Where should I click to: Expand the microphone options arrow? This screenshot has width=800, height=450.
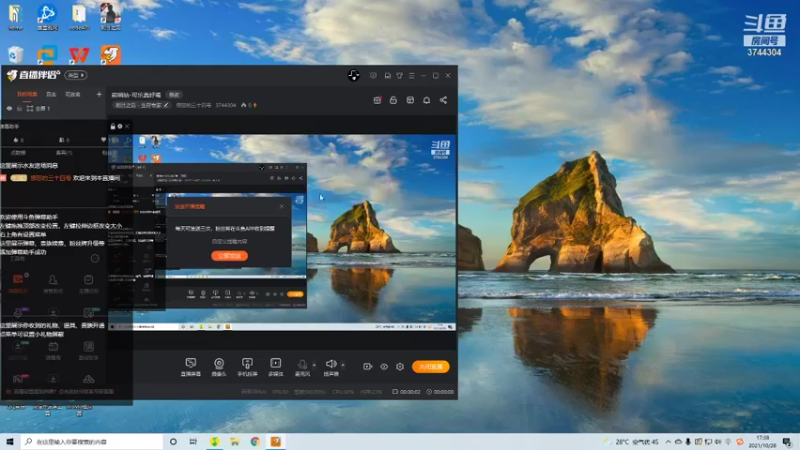tap(314, 365)
